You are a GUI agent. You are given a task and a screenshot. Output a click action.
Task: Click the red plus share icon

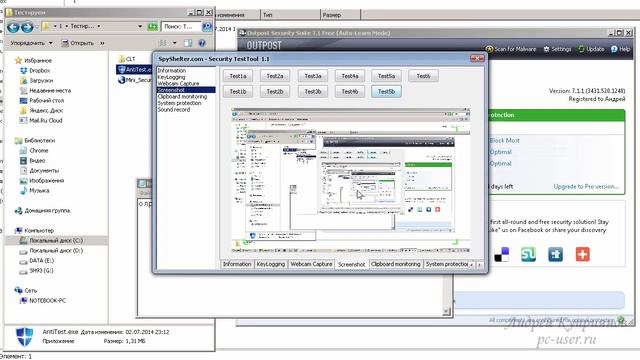(x=582, y=254)
